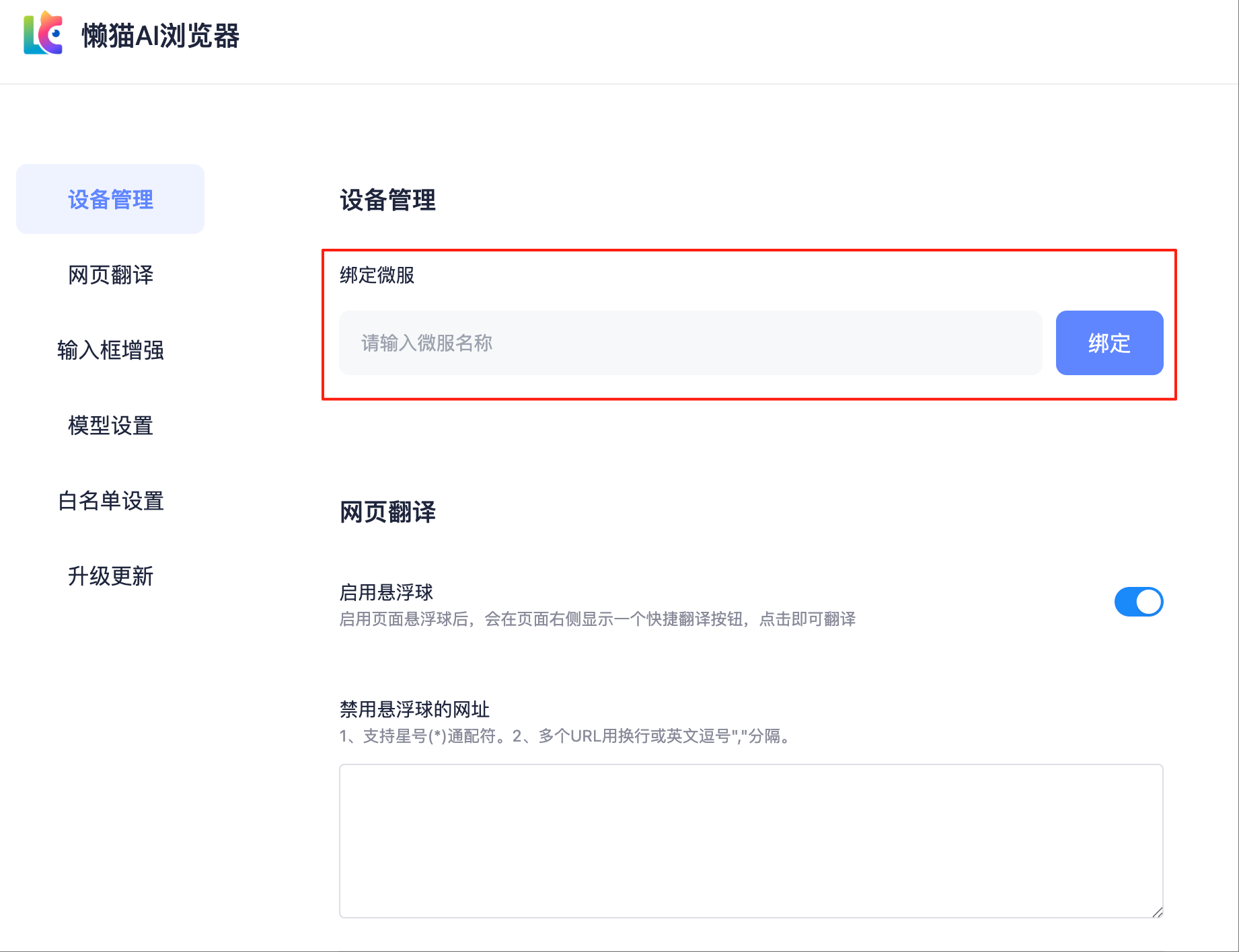Open the 升级更新 sidebar item

click(110, 576)
